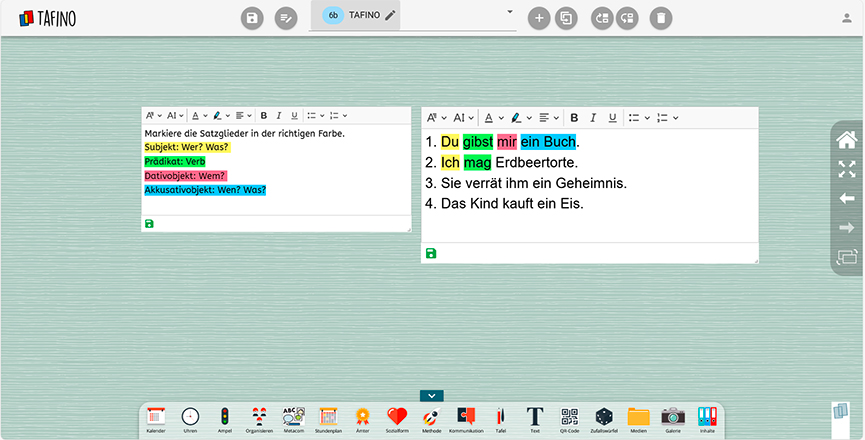Click the home icon in right sidebar
865x440 pixels.
point(846,140)
